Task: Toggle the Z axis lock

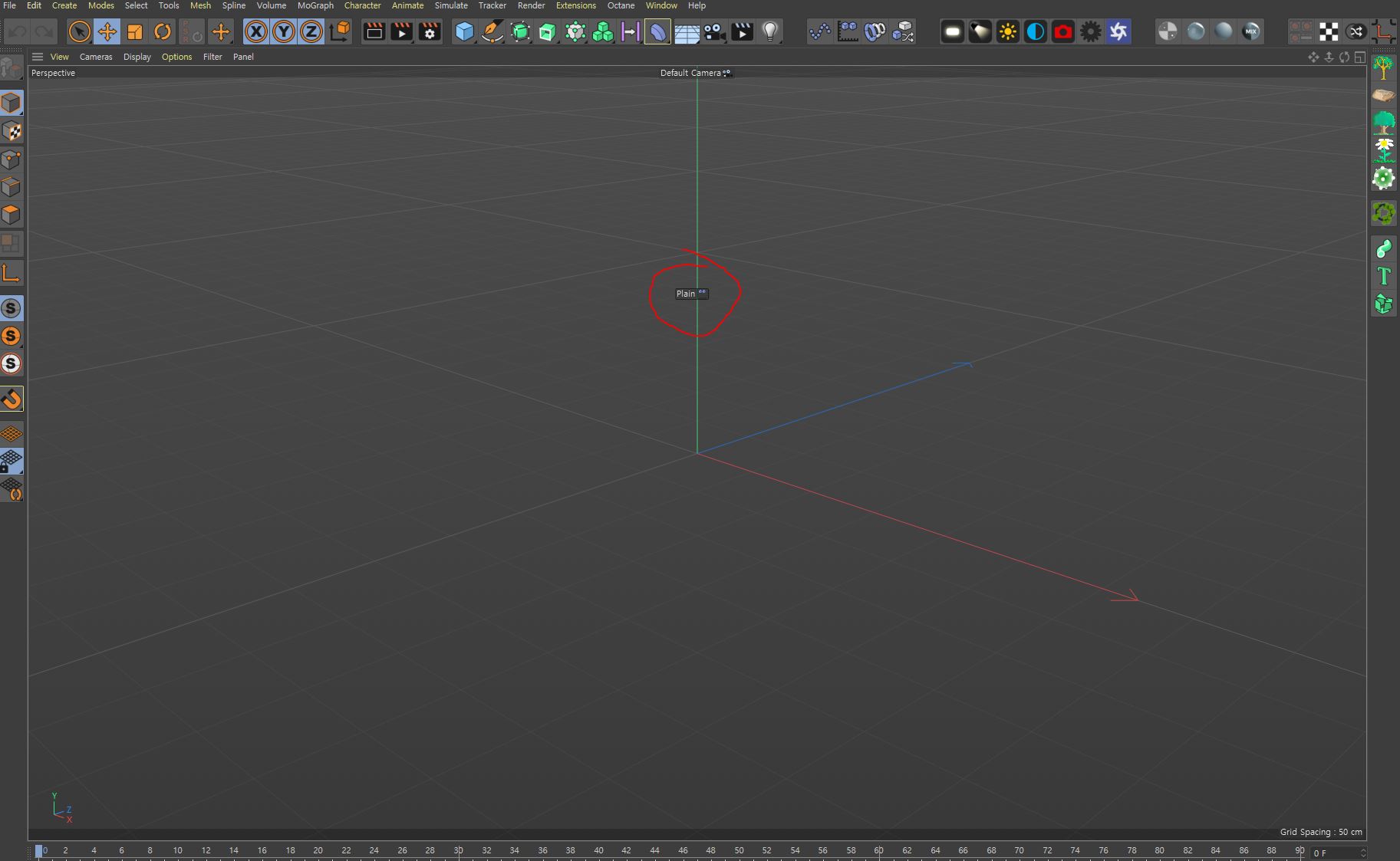Action: [311, 31]
